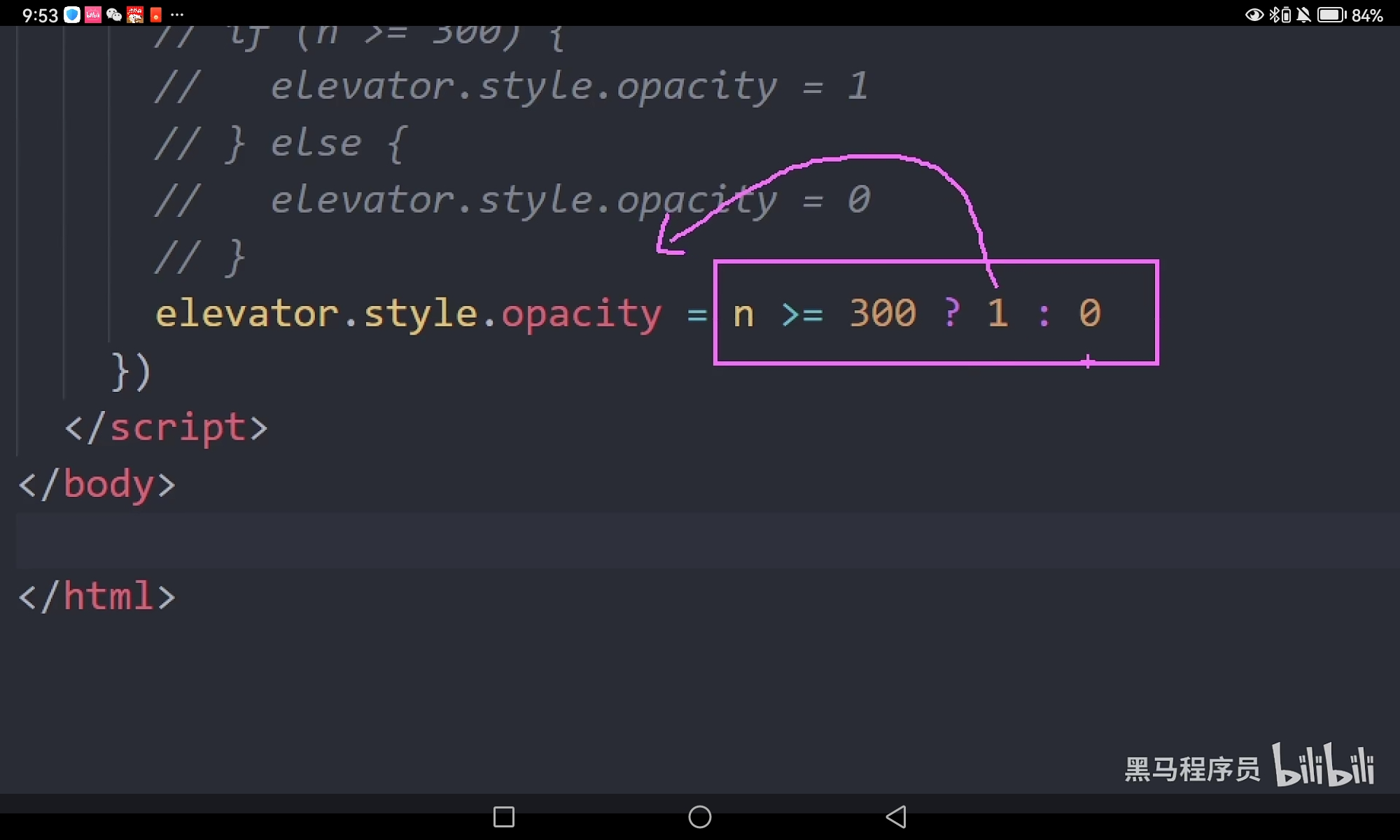Tap the stylus battery icon in status bar
The image size is (1400, 840).
tap(1286, 14)
